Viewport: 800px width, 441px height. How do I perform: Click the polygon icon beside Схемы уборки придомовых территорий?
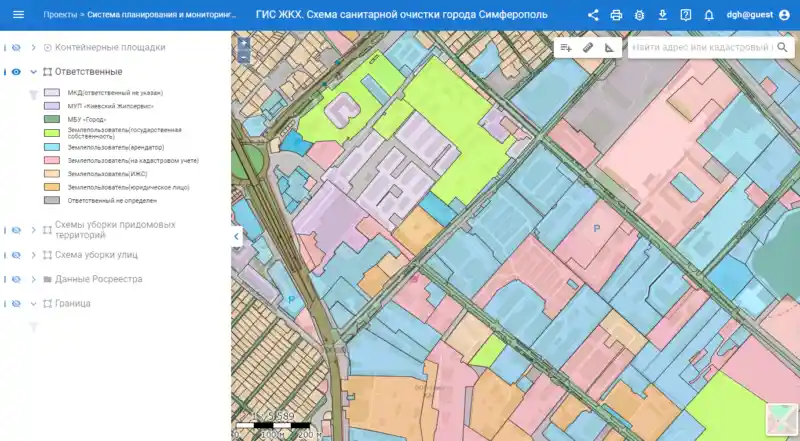[47, 230]
